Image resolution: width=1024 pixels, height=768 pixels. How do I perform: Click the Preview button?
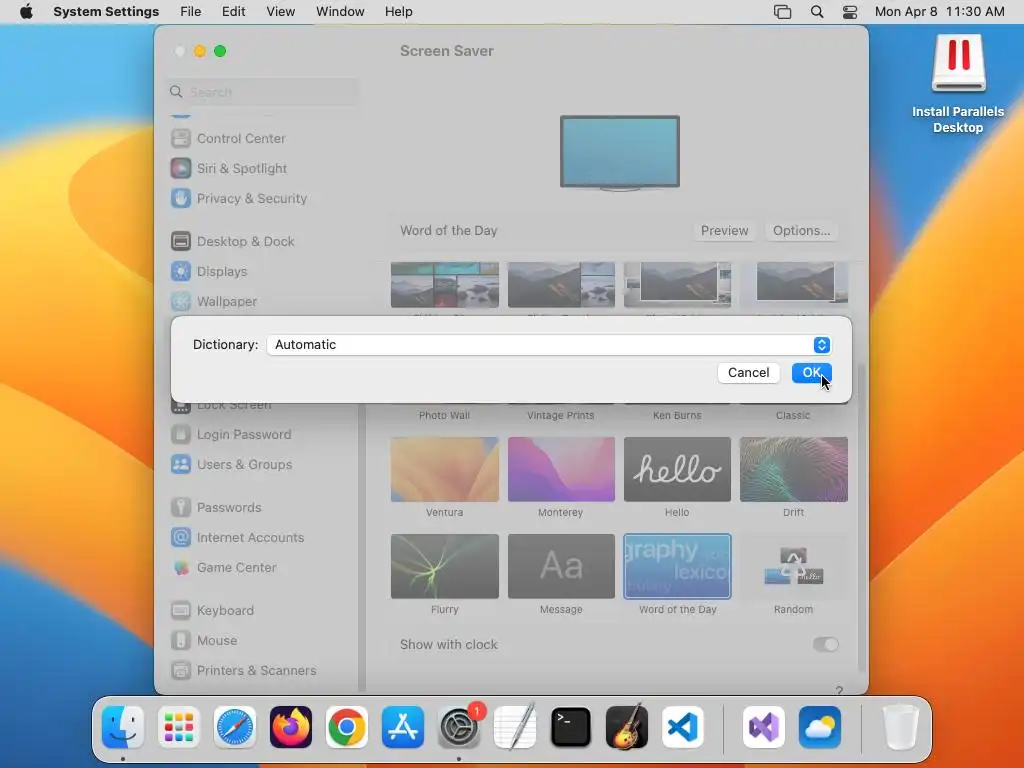click(724, 231)
